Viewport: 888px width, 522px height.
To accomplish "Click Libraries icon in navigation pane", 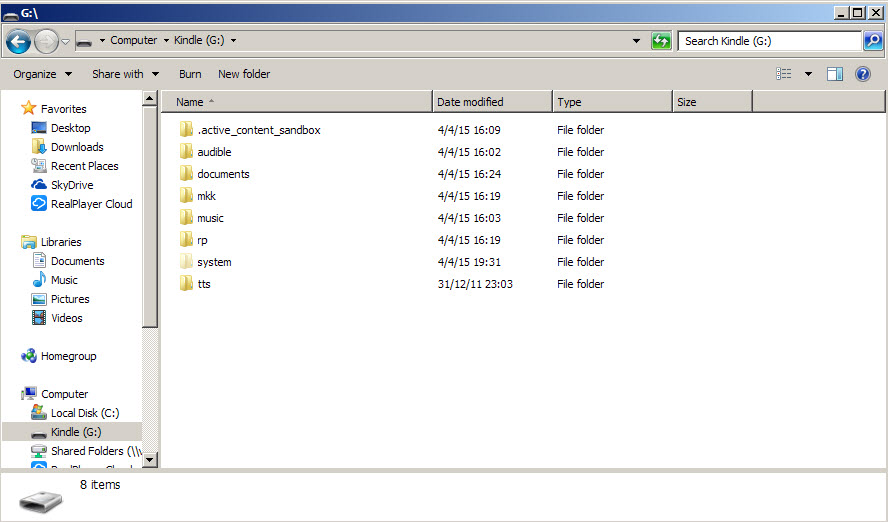I will (x=29, y=242).
